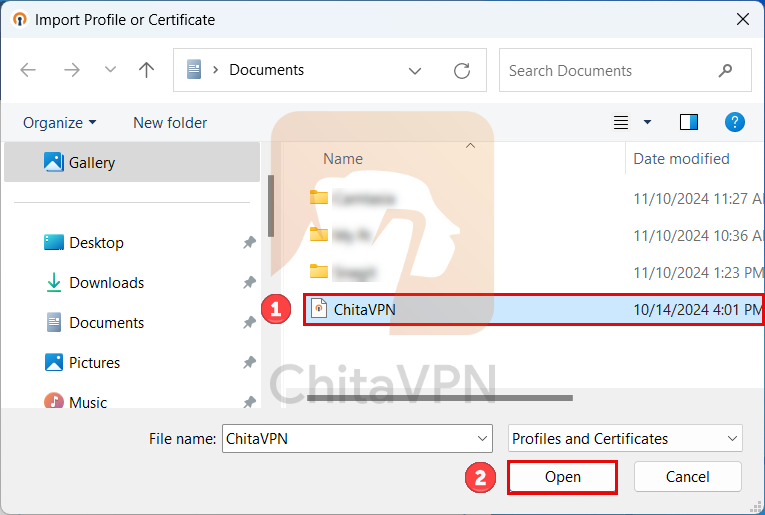Select the ChitaVPN profile file

click(364, 310)
